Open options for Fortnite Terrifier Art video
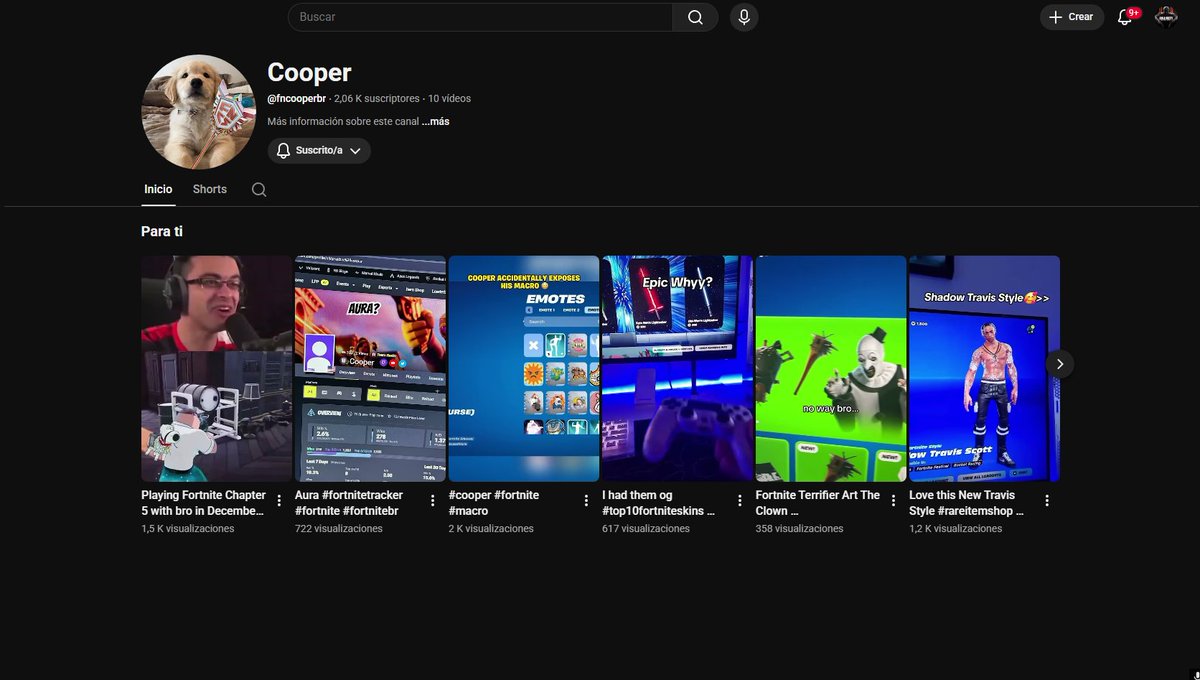This screenshot has height=680, width=1200. (893, 501)
